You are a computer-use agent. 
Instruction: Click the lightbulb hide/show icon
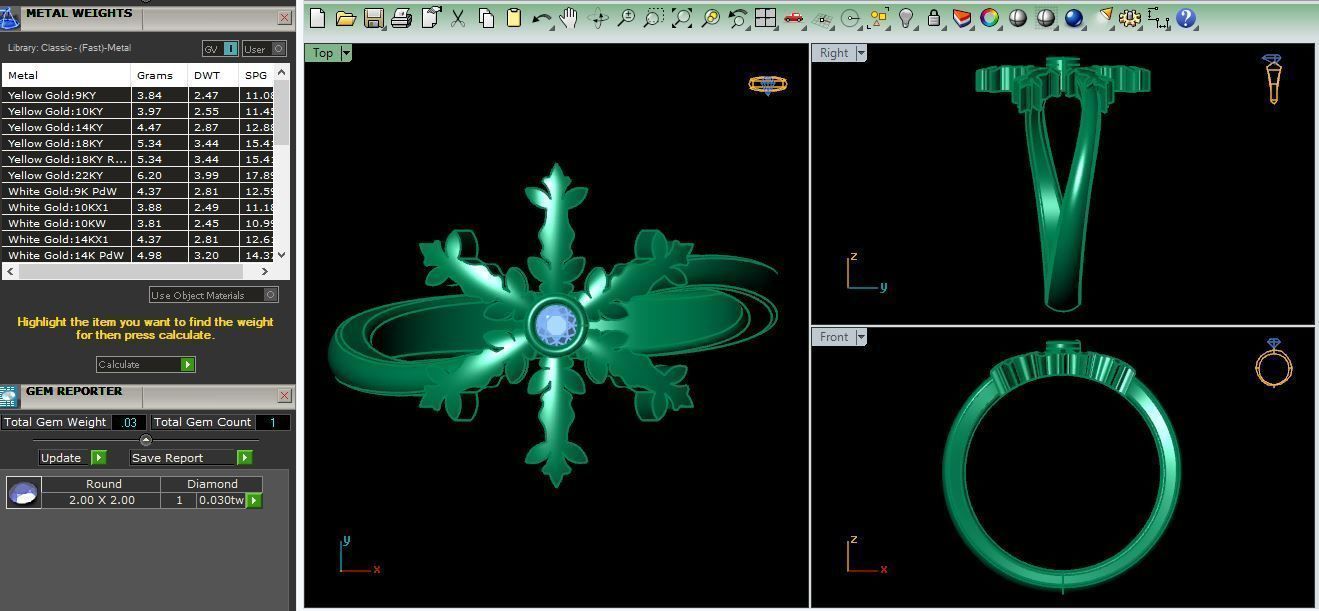tap(906, 18)
